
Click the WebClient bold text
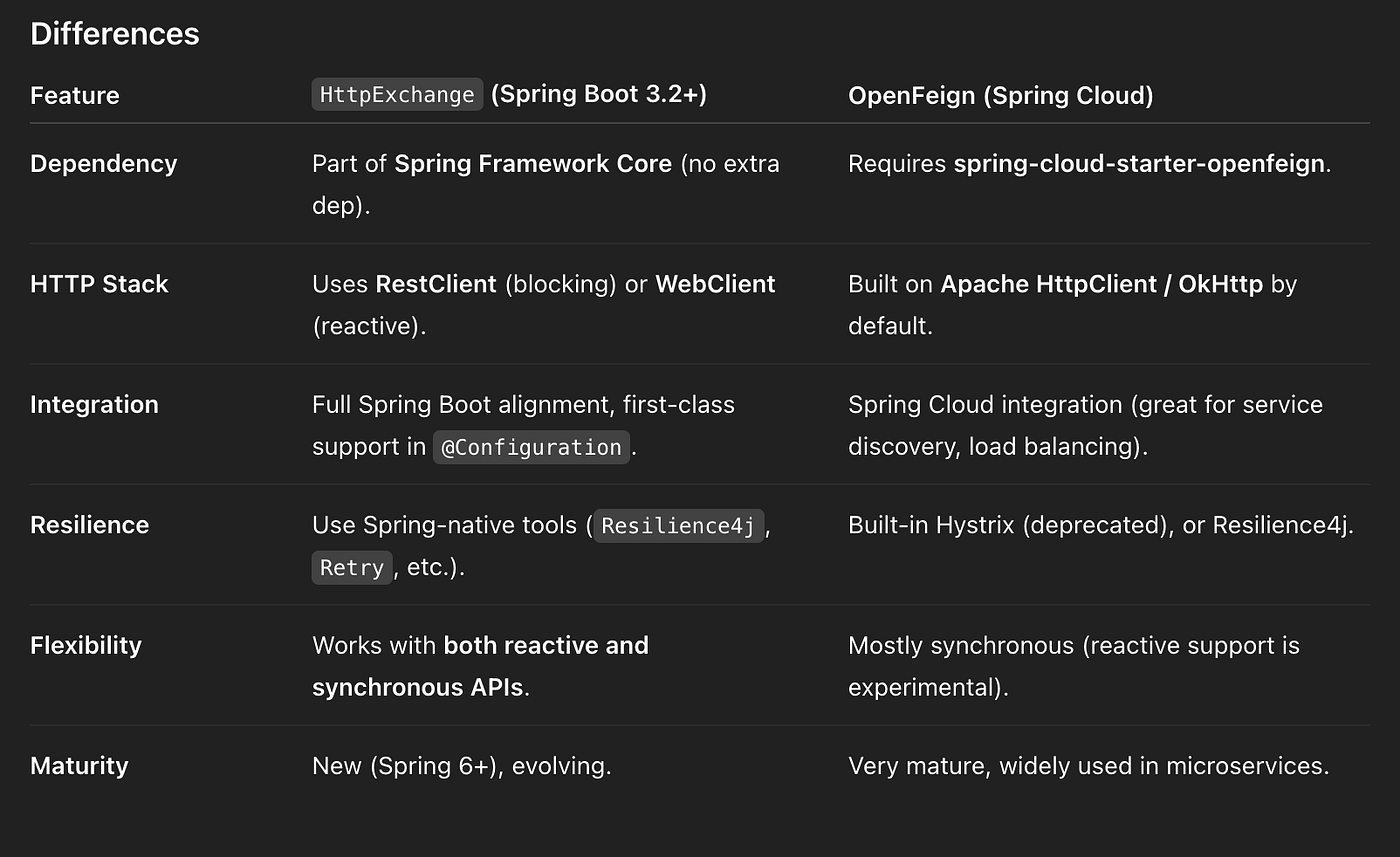click(715, 284)
